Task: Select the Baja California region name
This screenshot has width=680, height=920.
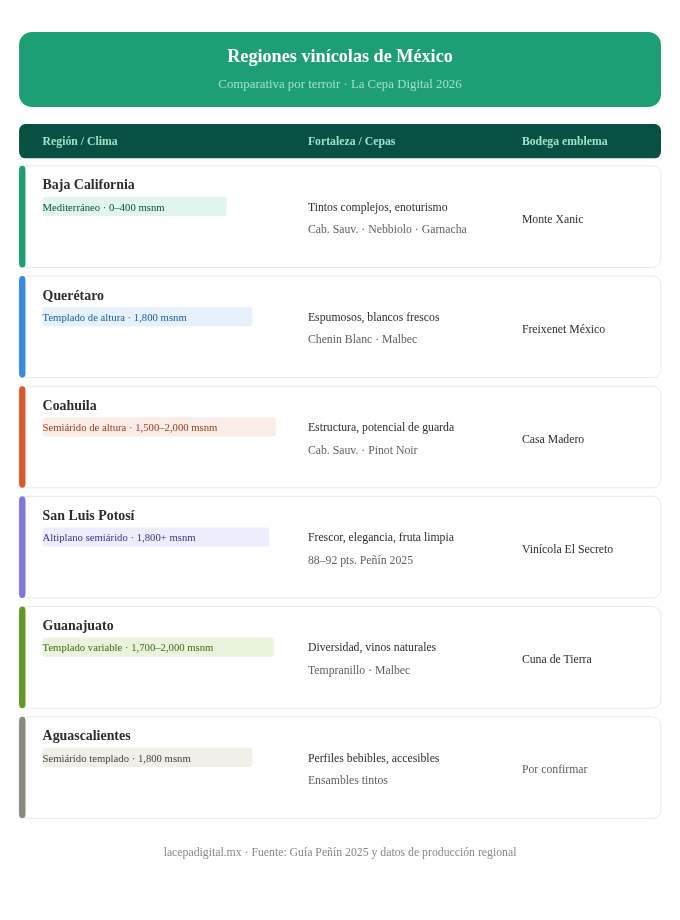Action: click(89, 184)
